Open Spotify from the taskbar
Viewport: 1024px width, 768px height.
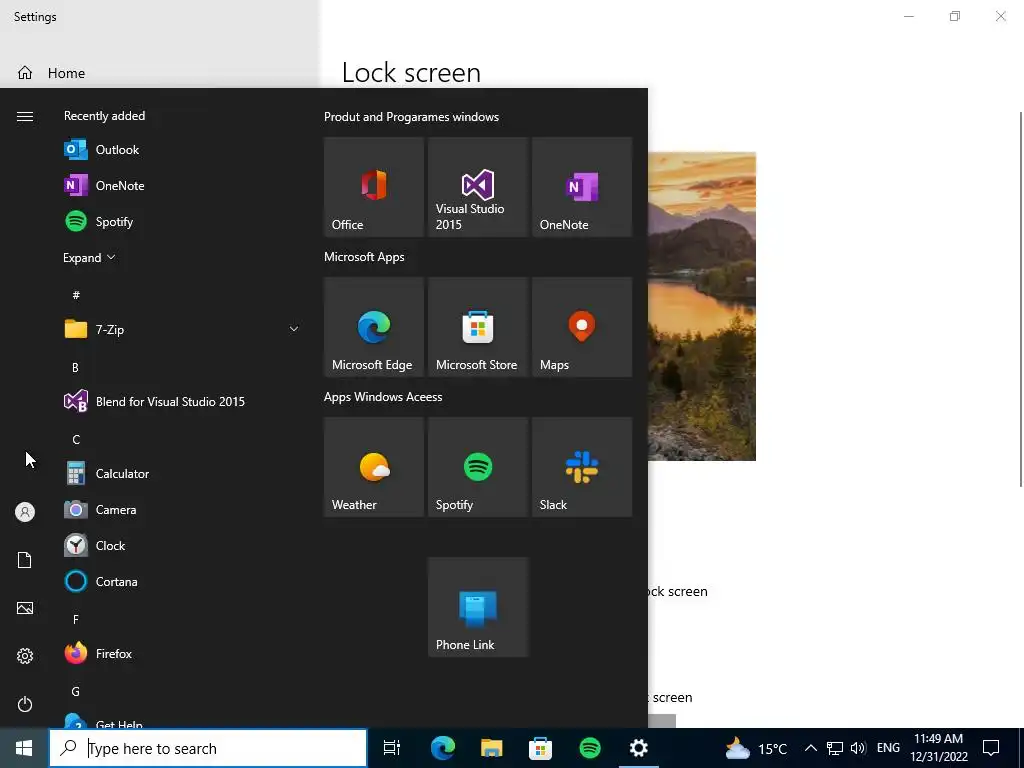click(x=590, y=748)
